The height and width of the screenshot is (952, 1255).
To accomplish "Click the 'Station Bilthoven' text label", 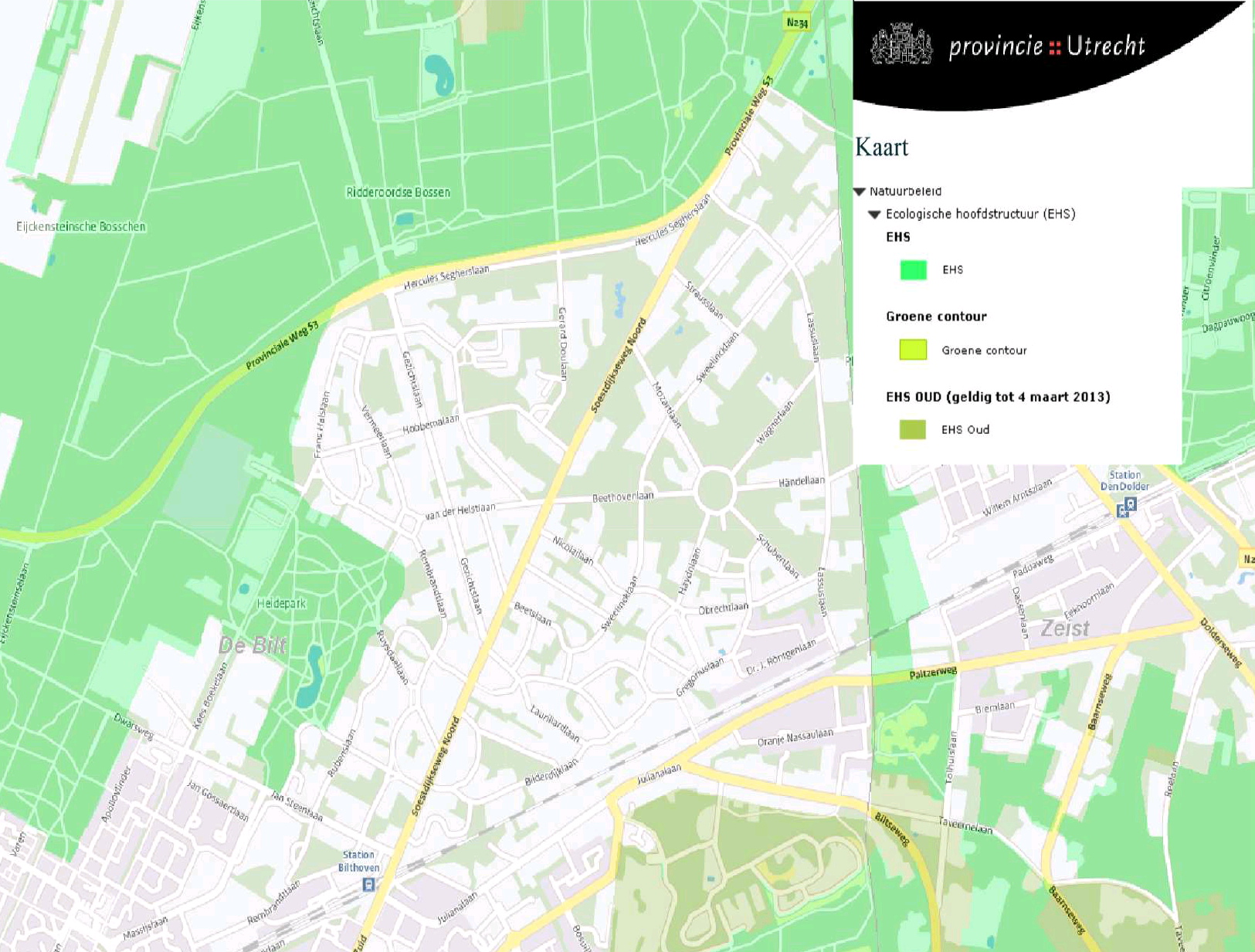I will tap(358, 861).
